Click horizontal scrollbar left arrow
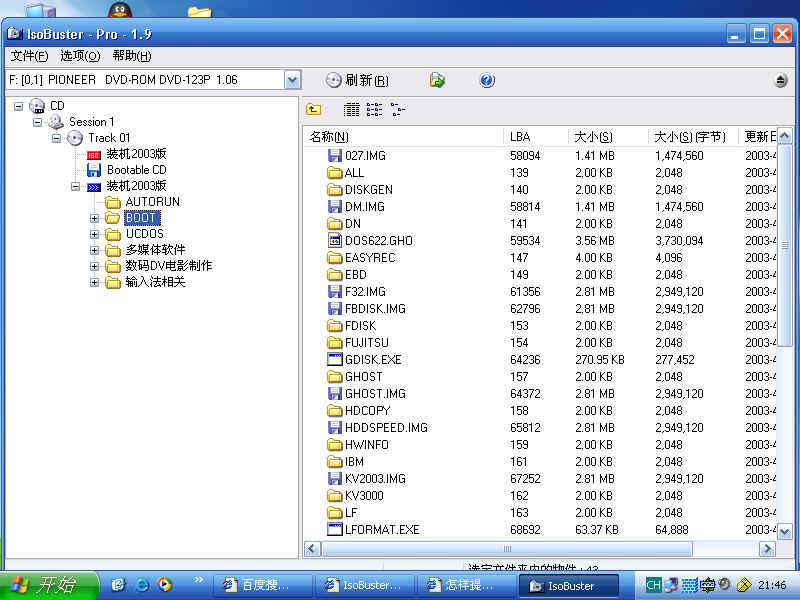 tap(312, 549)
